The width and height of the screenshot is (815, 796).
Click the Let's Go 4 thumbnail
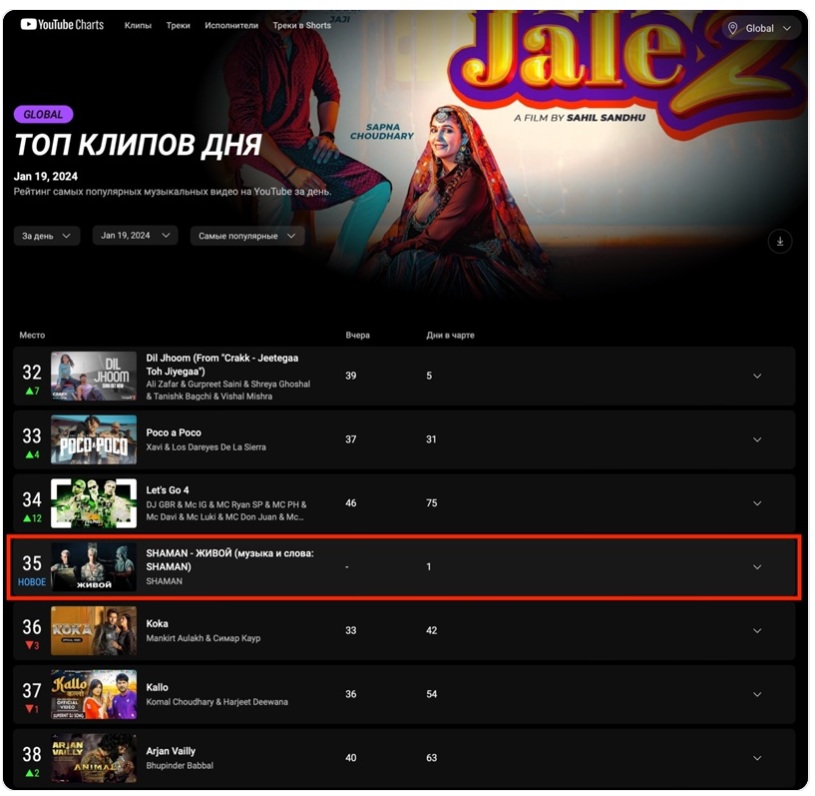coord(94,503)
